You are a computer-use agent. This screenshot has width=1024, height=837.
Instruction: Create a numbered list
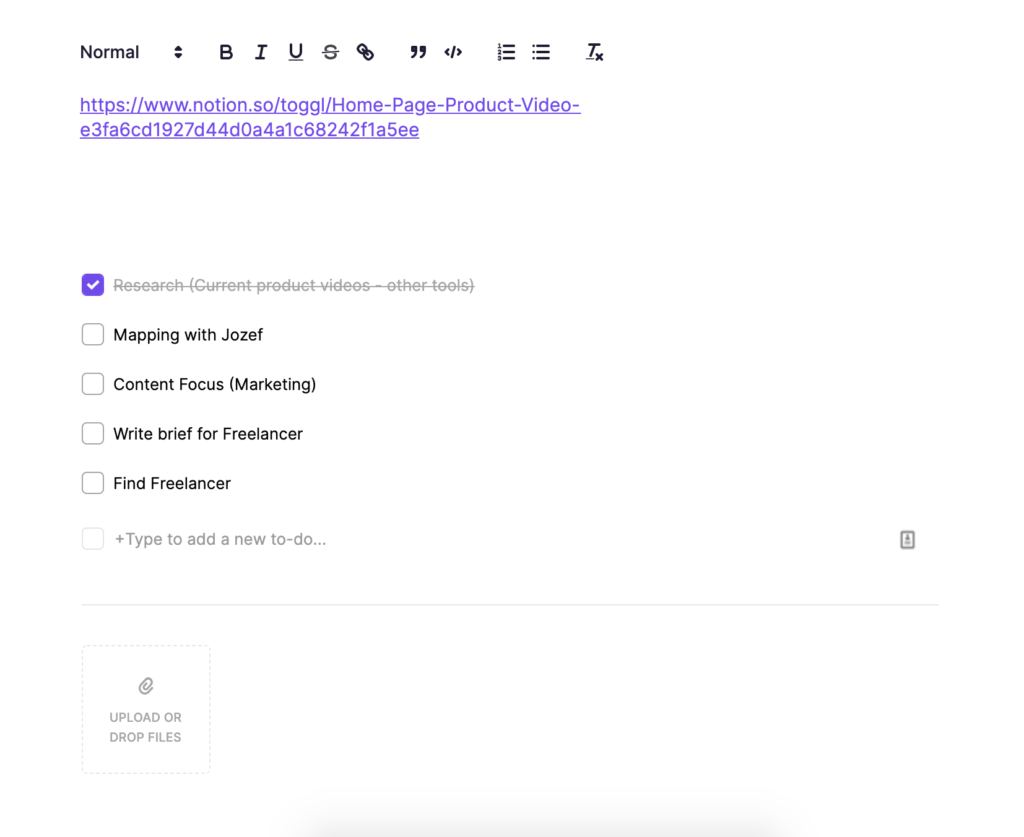click(x=506, y=52)
